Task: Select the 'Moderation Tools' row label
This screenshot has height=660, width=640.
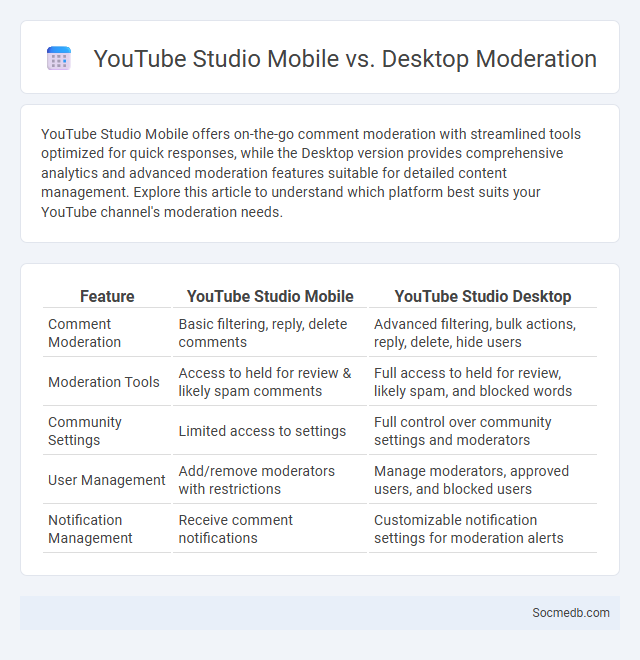Action: pyautogui.click(x=107, y=382)
